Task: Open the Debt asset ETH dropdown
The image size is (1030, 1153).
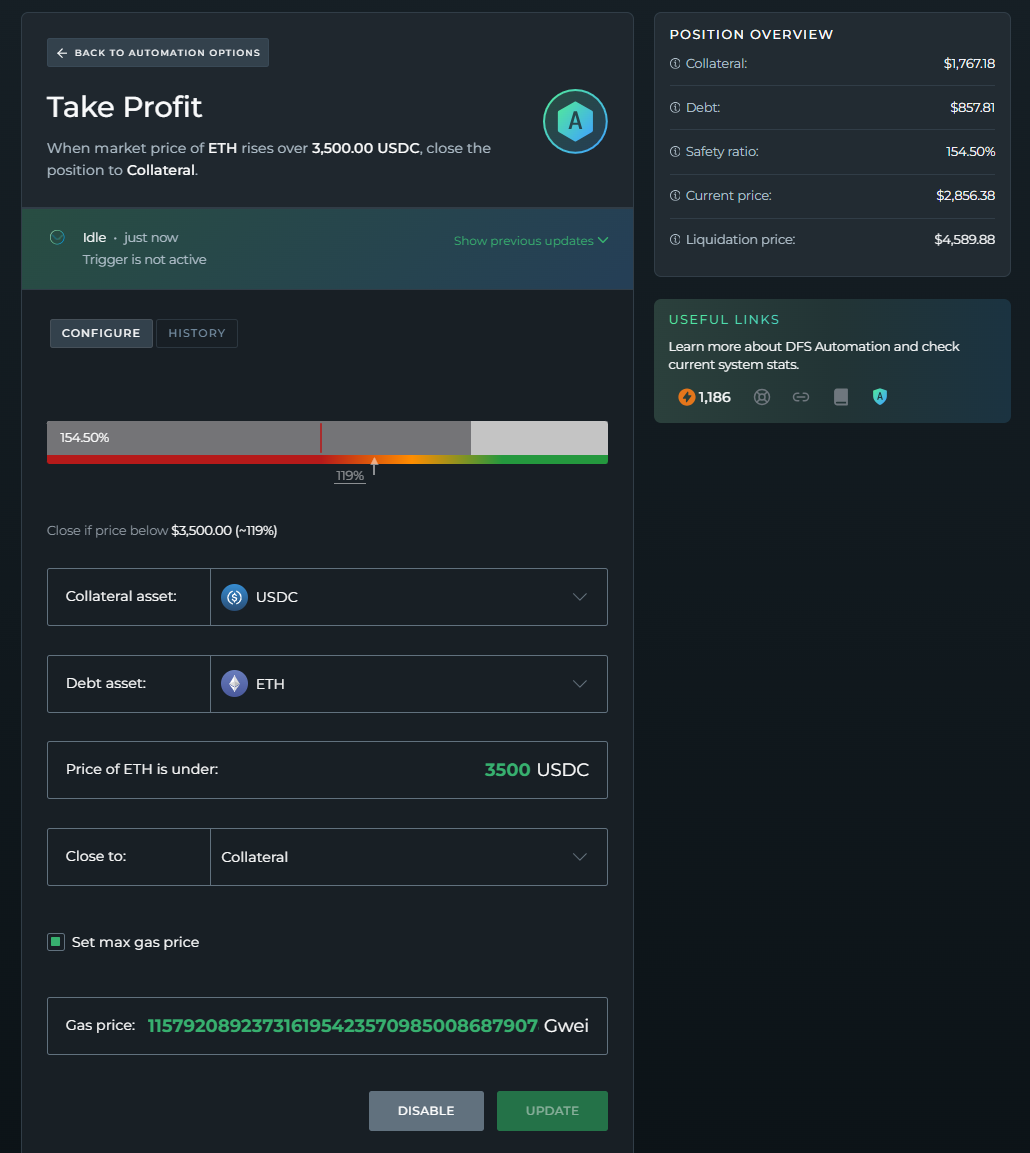Action: tap(408, 684)
